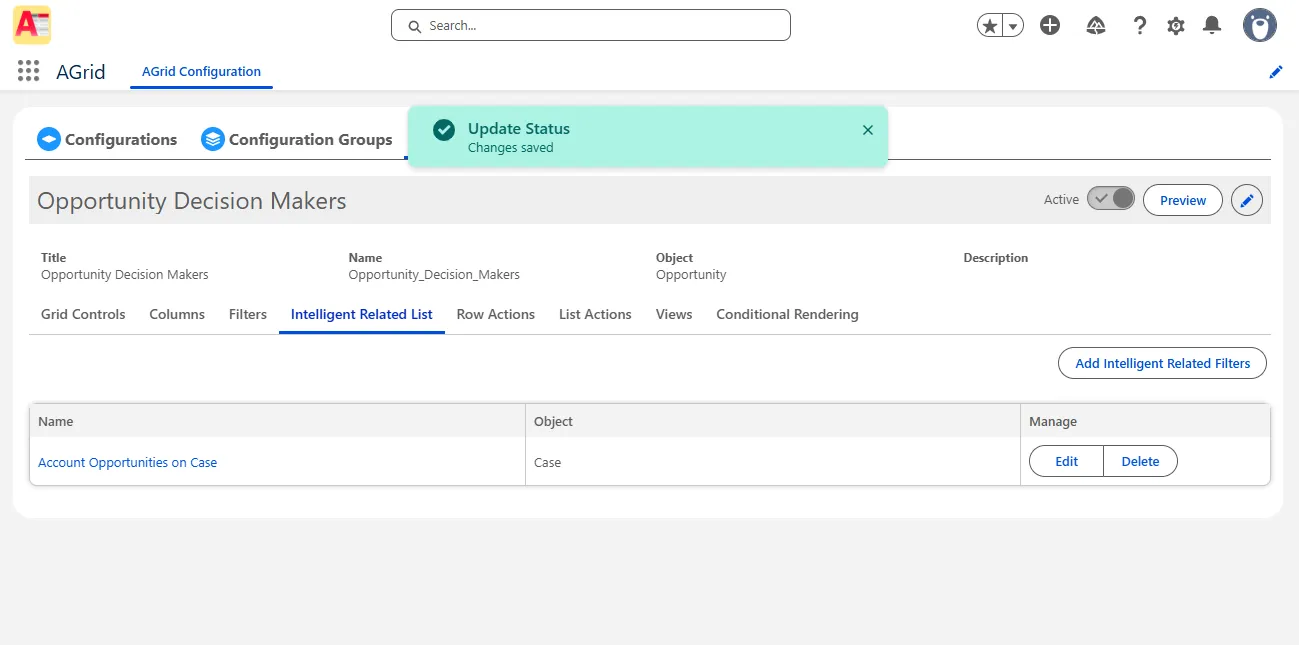Click the edit page pencil in nav bar
The height and width of the screenshot is (645, 1299).
coord(1276,72)
